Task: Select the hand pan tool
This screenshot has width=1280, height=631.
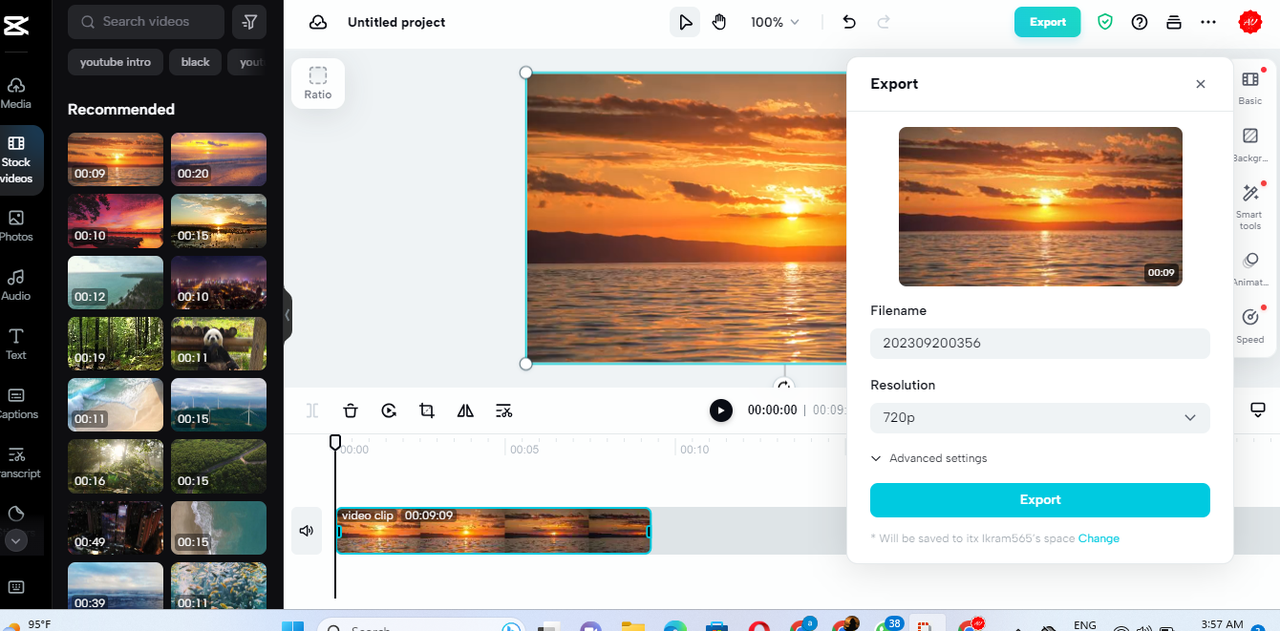Action: (x=719, y=22)
